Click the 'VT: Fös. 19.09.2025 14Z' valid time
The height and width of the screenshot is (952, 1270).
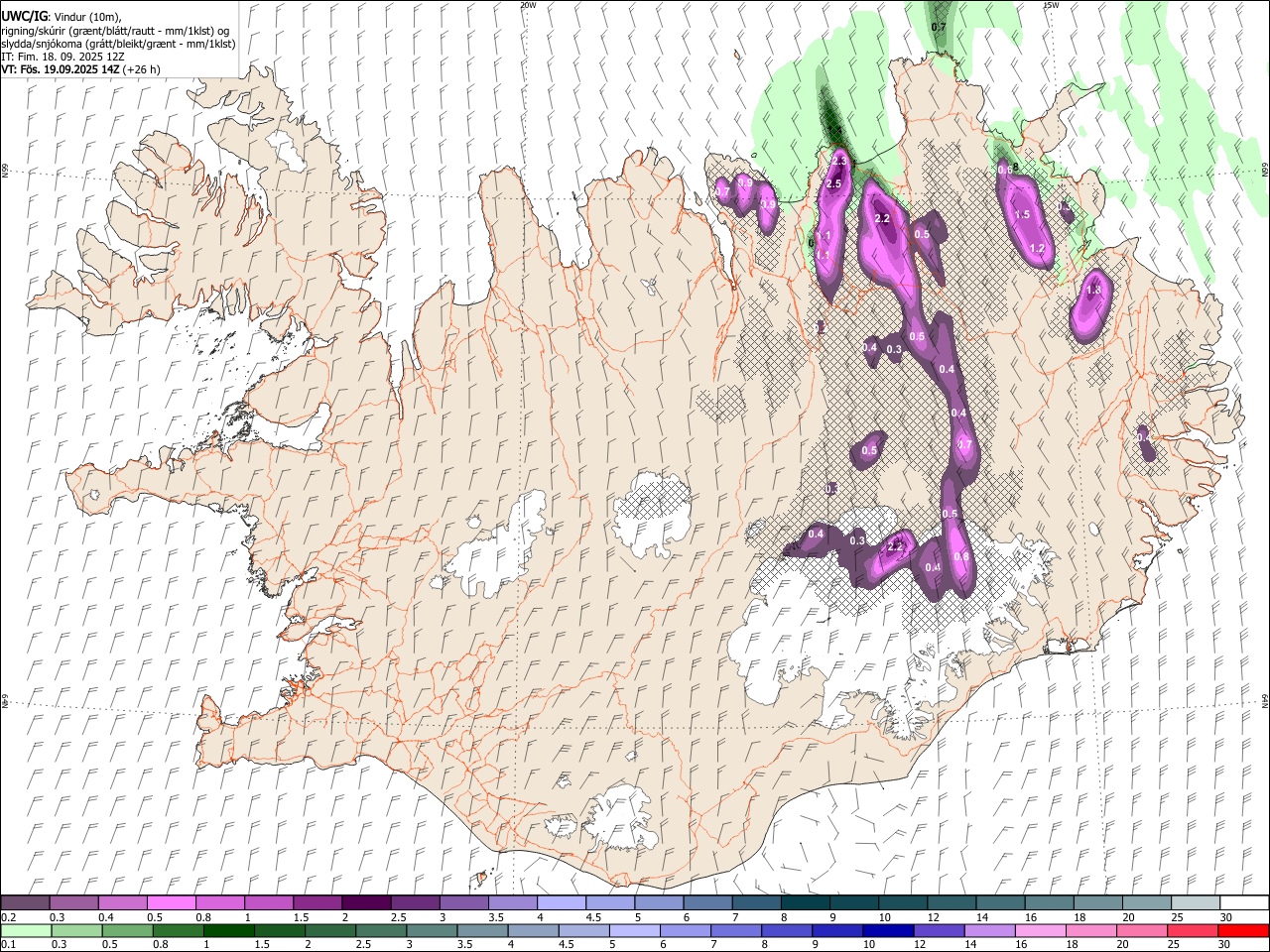61,69
